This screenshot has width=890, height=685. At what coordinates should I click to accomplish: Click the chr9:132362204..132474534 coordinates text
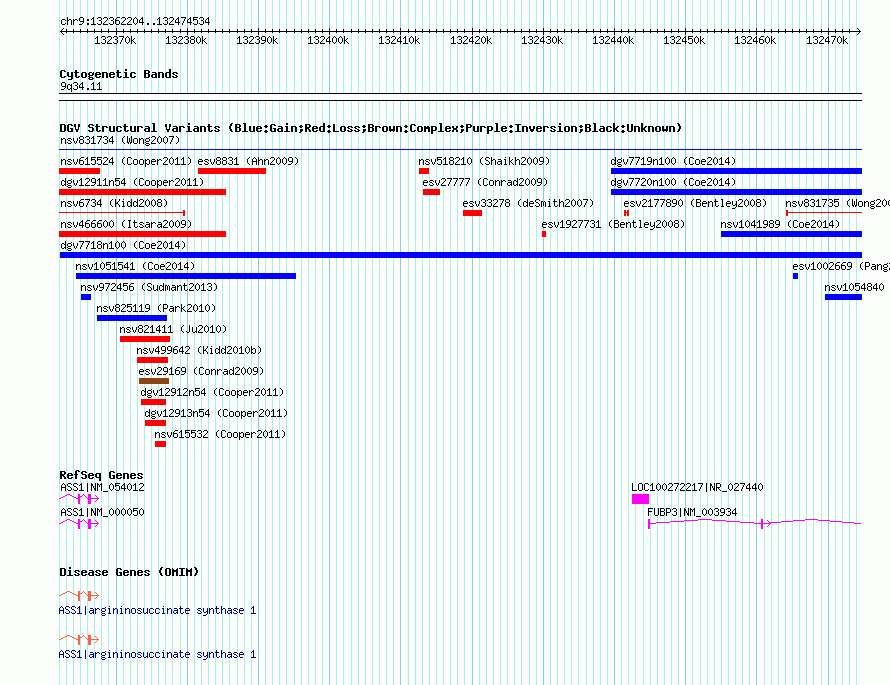pyautogui.click(x=135, y=21)
